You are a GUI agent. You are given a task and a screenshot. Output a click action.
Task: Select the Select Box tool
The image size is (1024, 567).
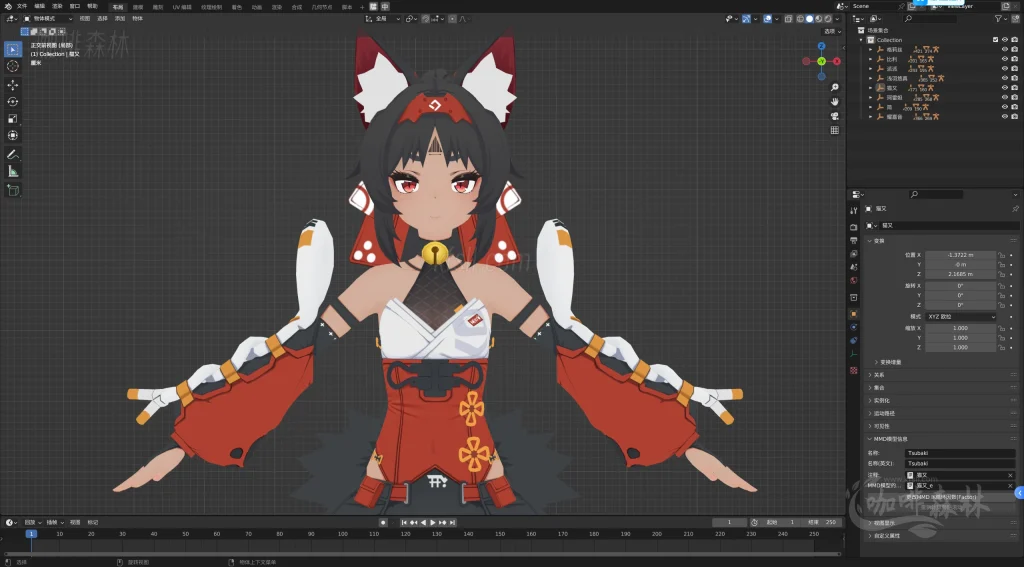(12, 49)
